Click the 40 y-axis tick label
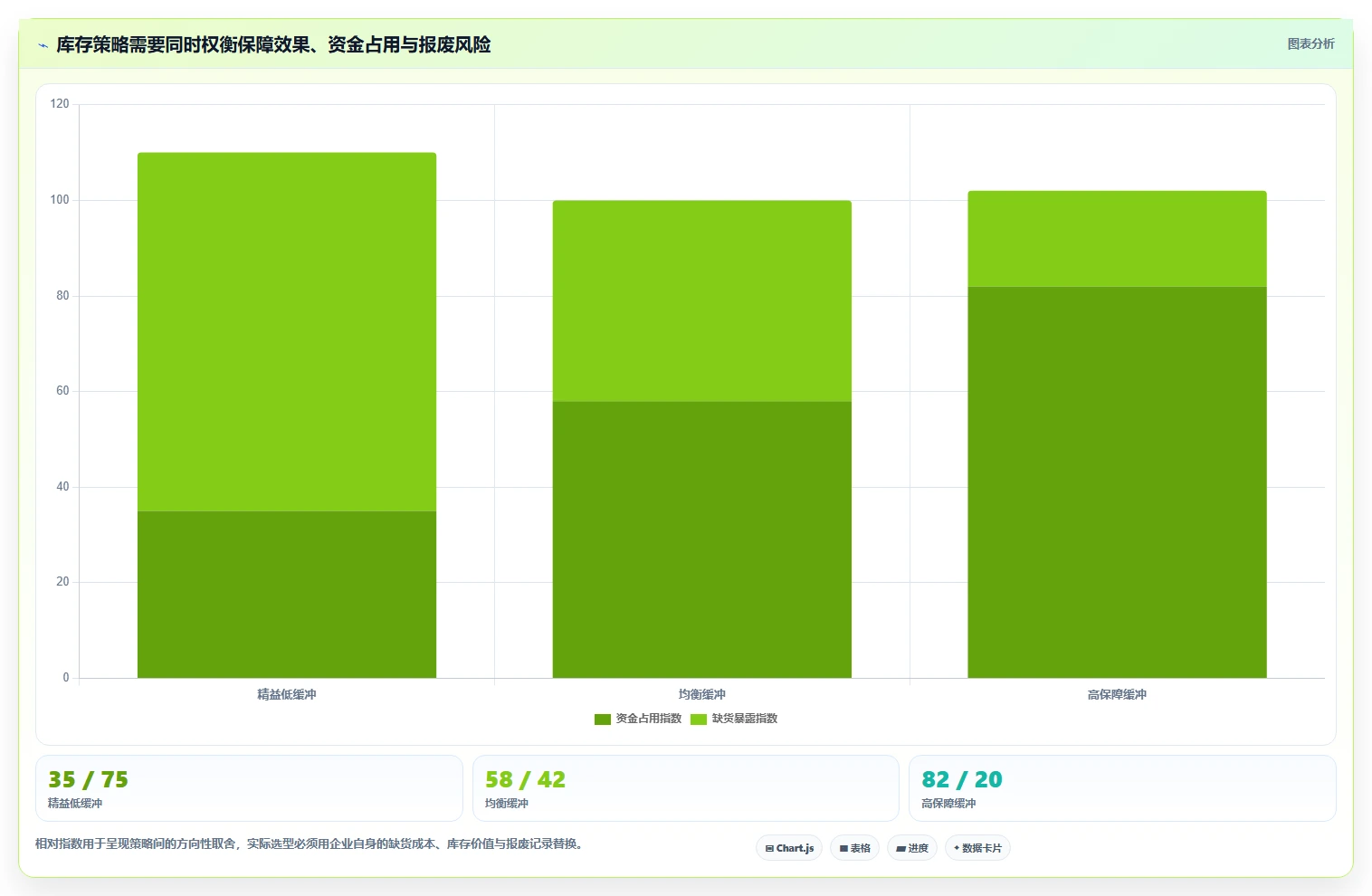Viewport: 1372px width, 896px height. pos(62,487)
